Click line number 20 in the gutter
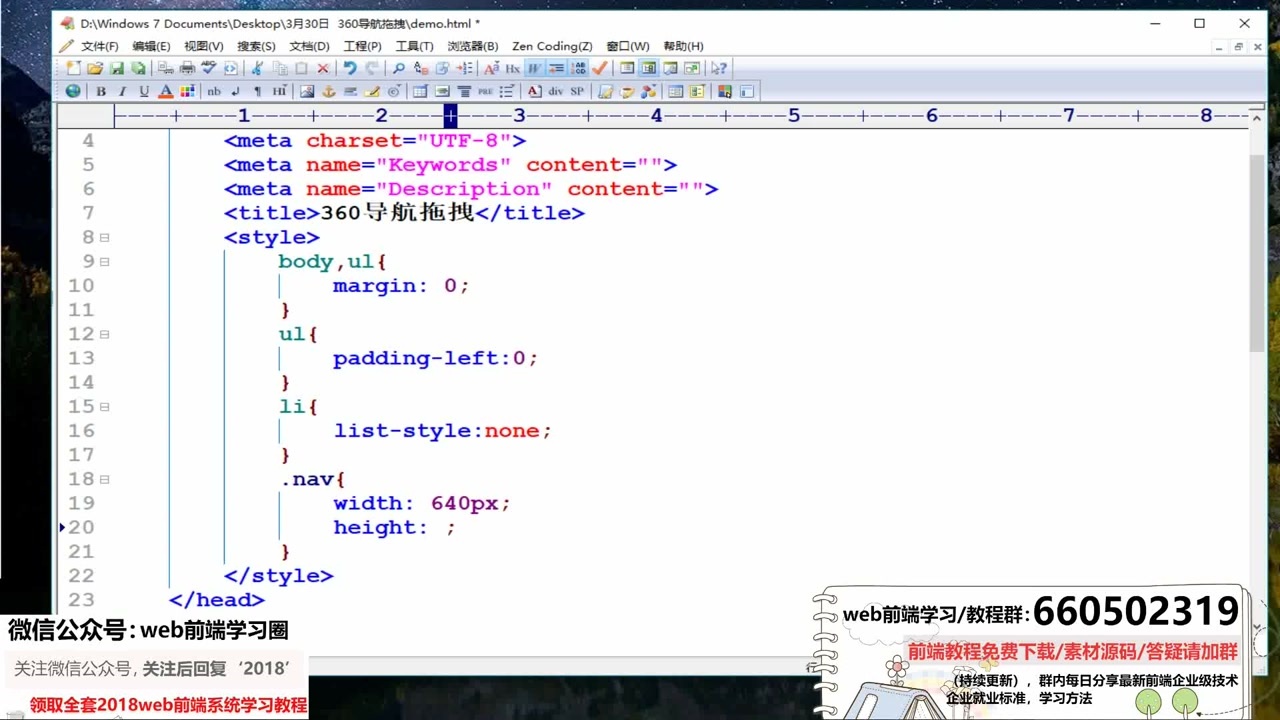Screen dimensions: 1280x720 81,527
